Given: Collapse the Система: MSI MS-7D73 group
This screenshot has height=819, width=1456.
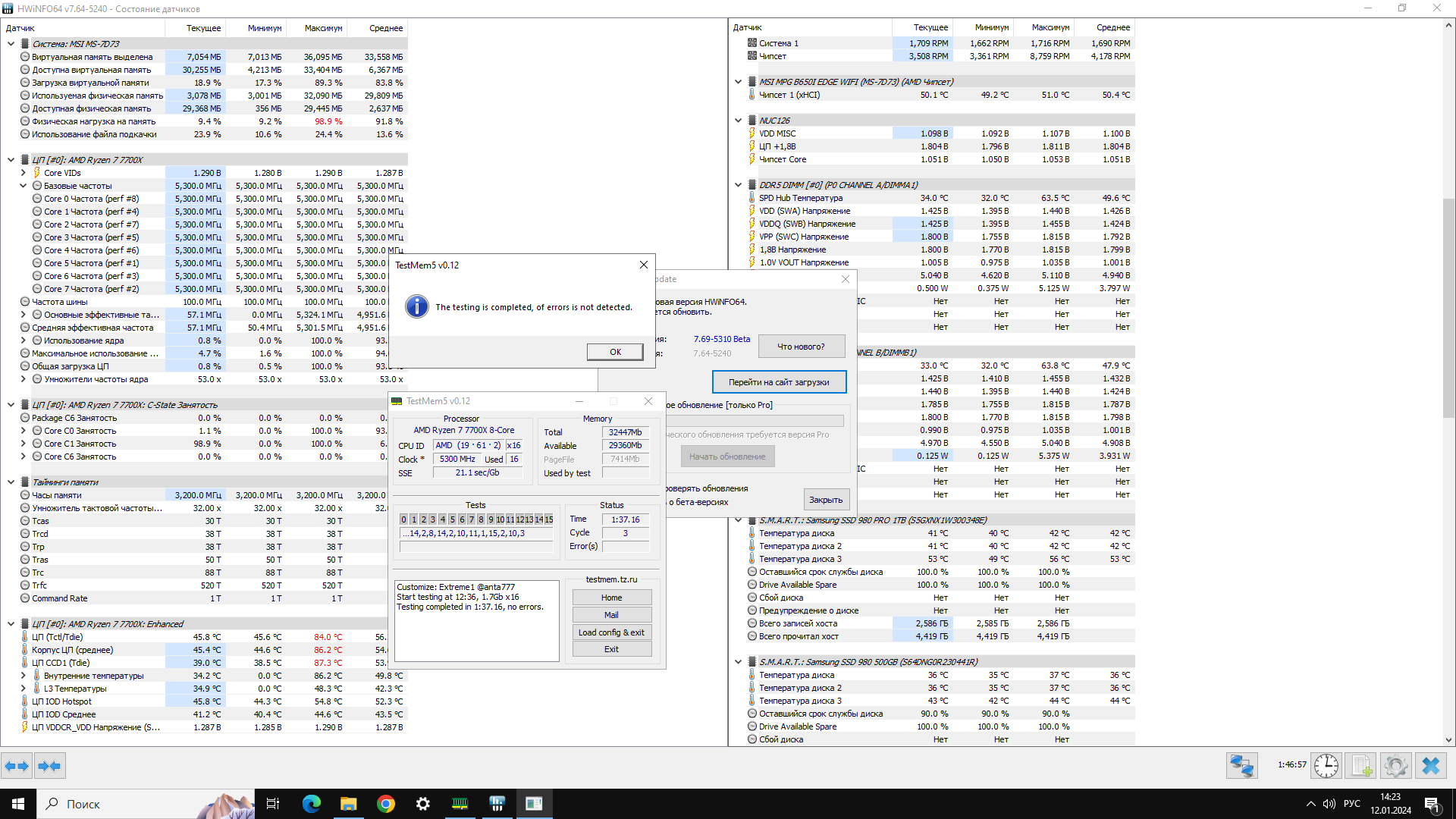Looking at the screenshot, I should click(x=11, y=44).
